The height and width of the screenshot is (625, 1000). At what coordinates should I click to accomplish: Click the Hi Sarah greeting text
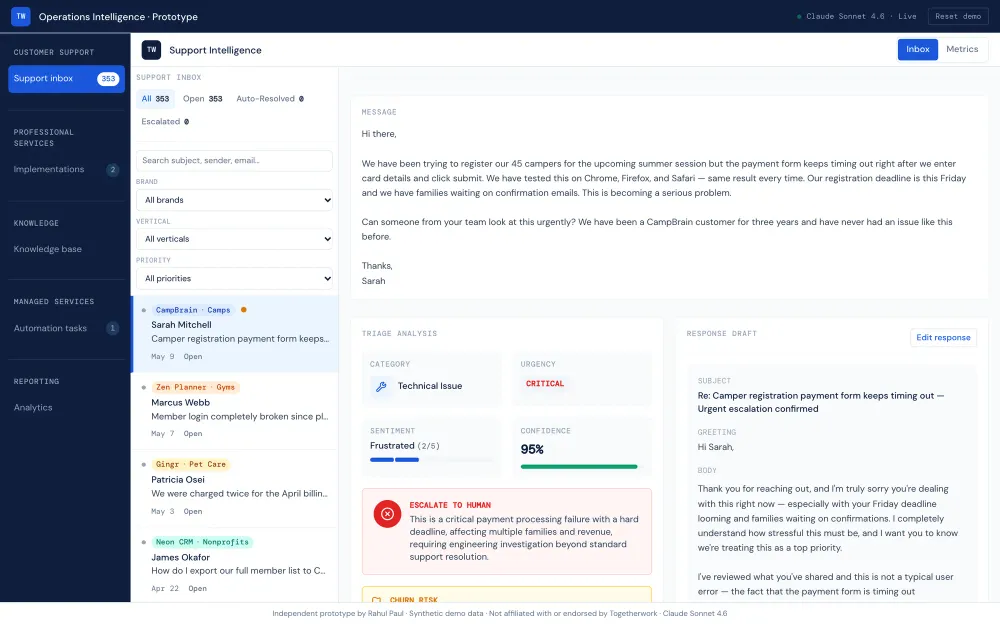716,447
